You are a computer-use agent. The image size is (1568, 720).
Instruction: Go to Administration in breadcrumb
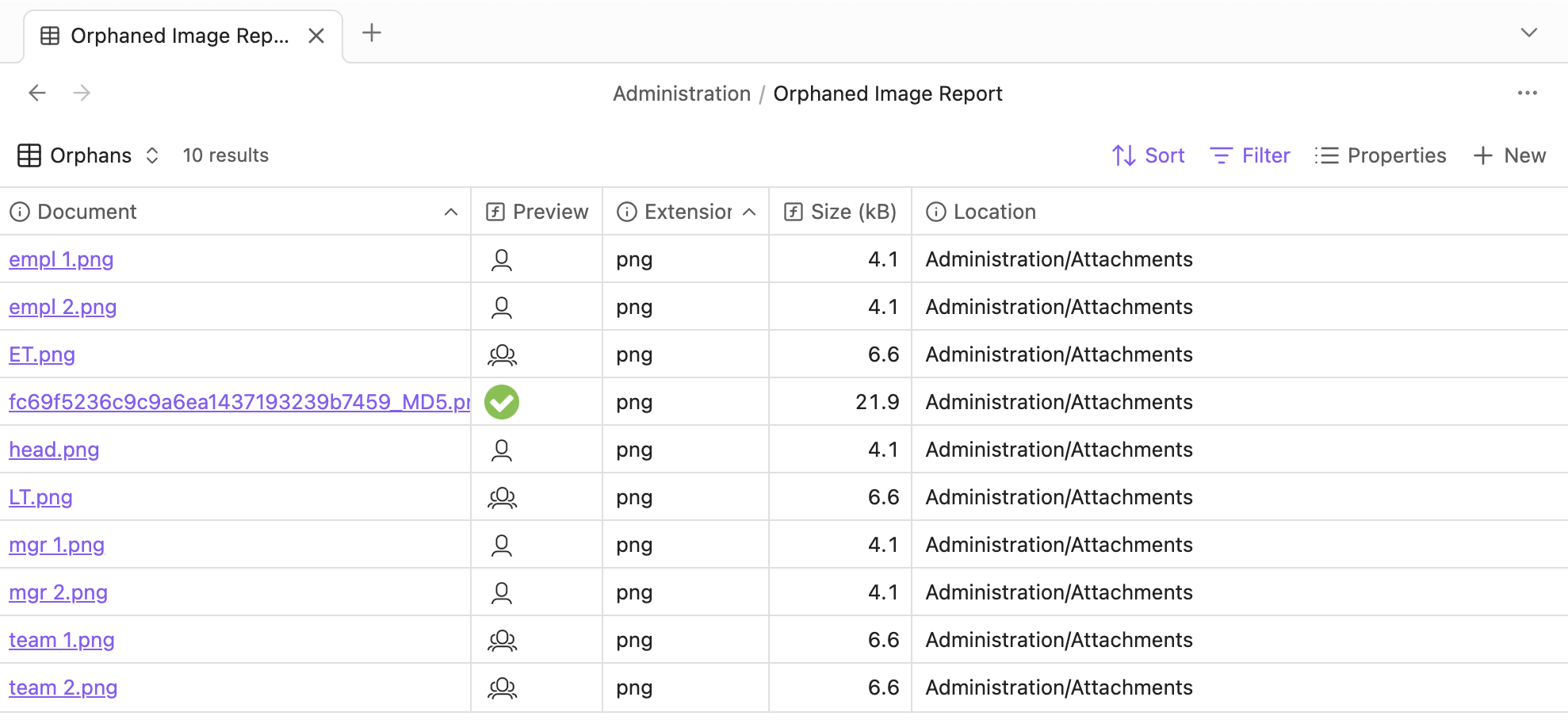(681, 94)
